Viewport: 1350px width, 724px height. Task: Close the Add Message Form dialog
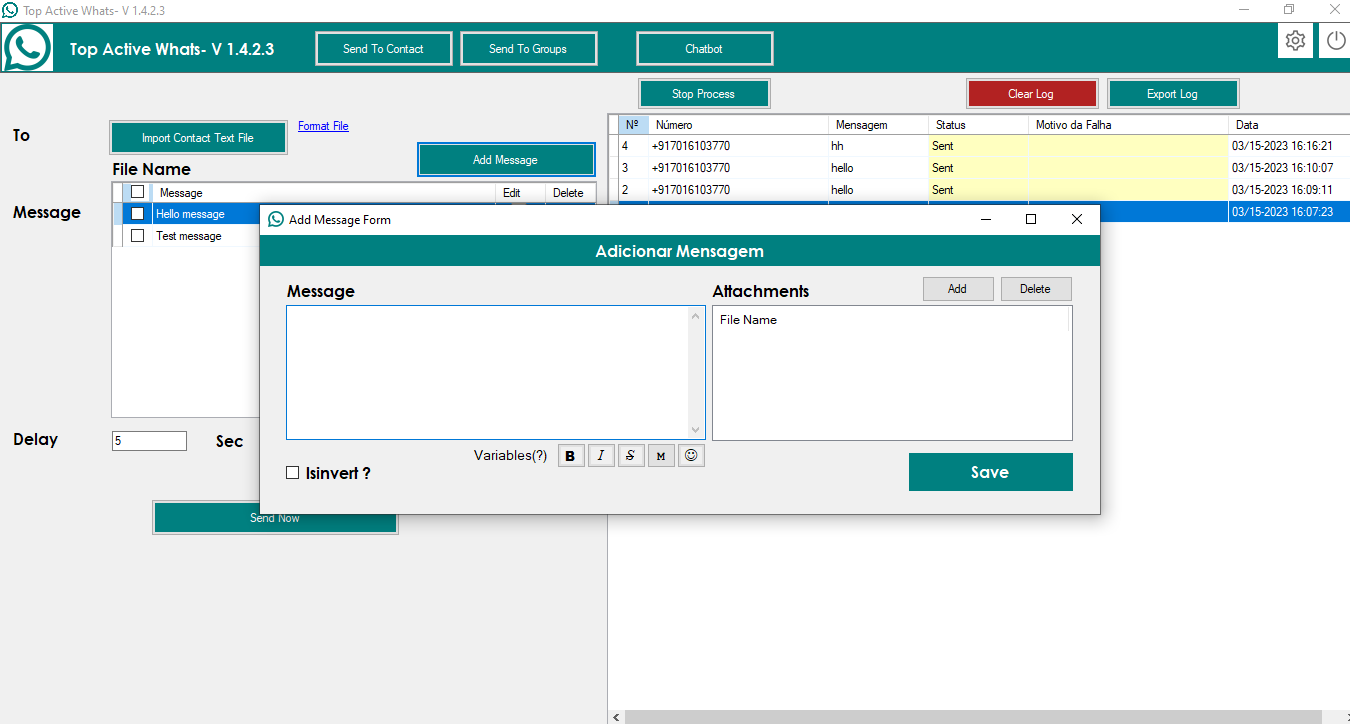[x=1077, y=219]
